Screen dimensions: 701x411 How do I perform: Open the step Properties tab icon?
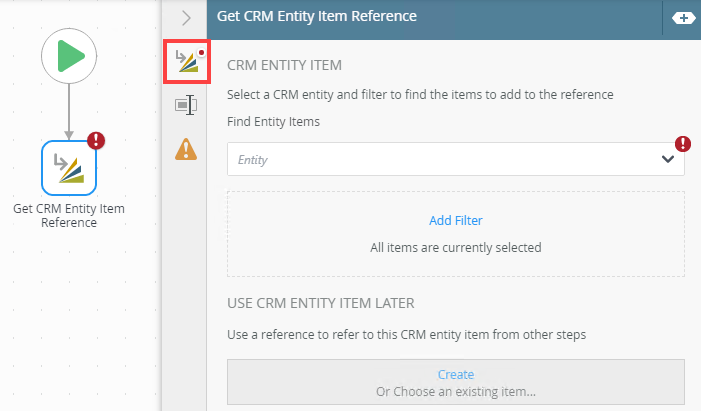point(185,105)
